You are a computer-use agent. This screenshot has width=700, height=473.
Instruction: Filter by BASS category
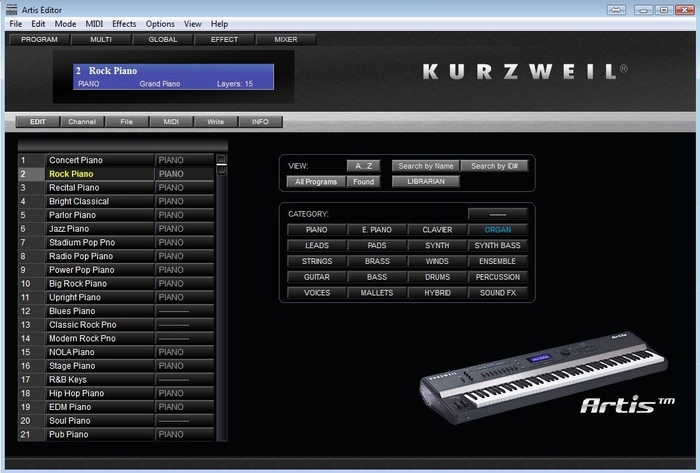(377, 277)
